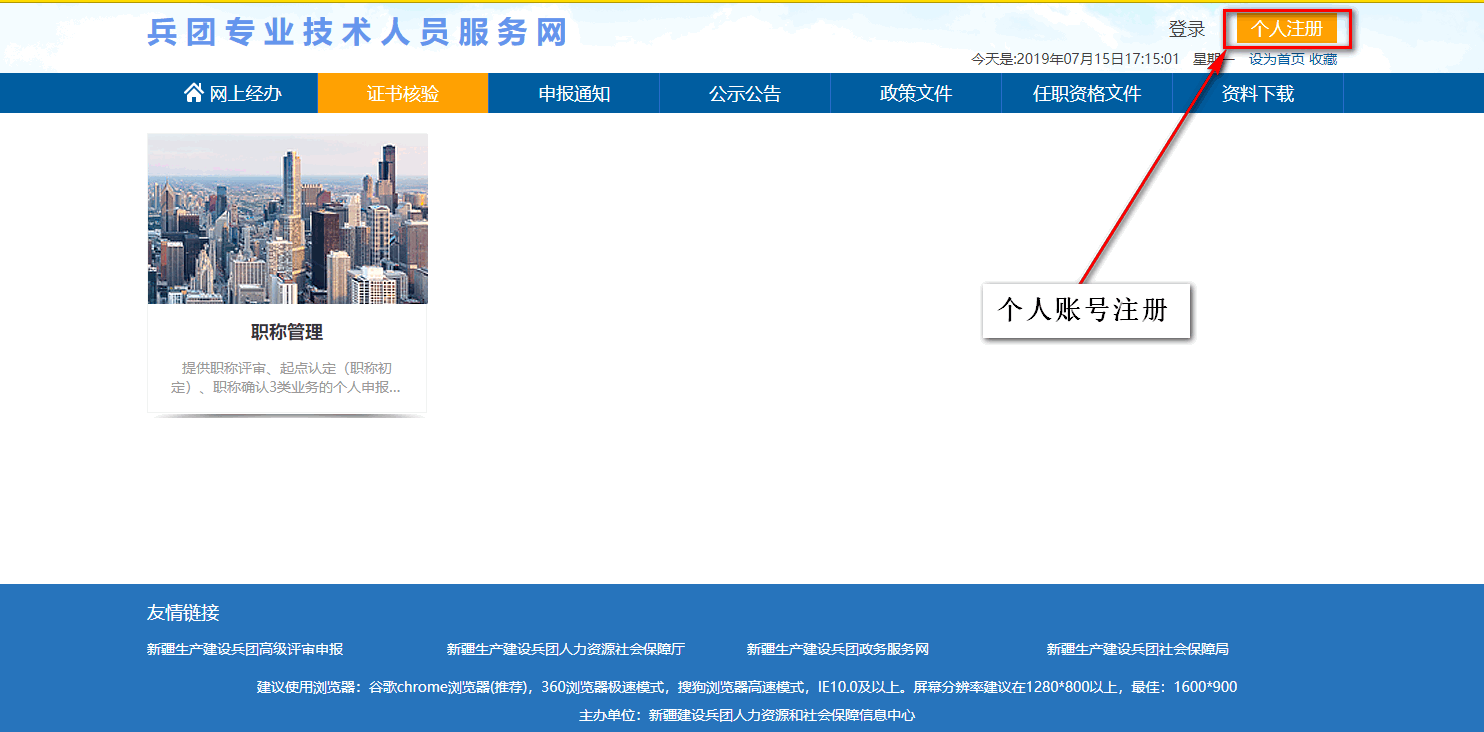The width and height of the screenshot is (1484, 732).
Task: Select the 职称管理 card title
Action: [x=287, y=332]
